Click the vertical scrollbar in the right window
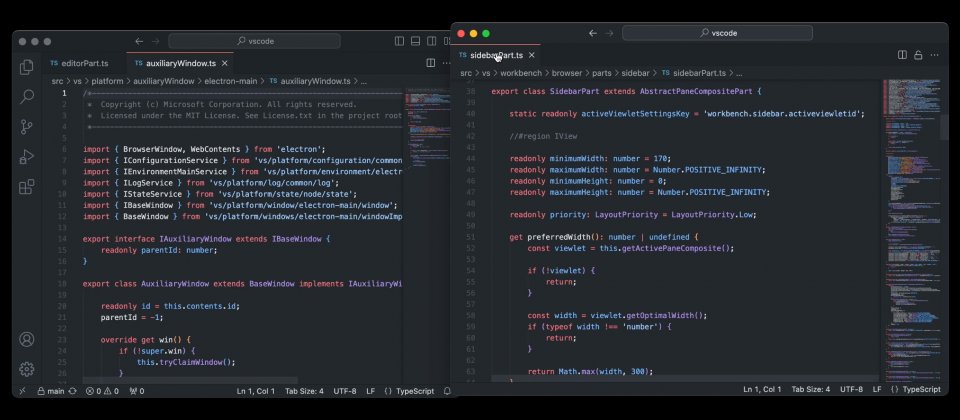Image resolution: width=960 pixels, height=420 pixels. (x=945, y=127)
